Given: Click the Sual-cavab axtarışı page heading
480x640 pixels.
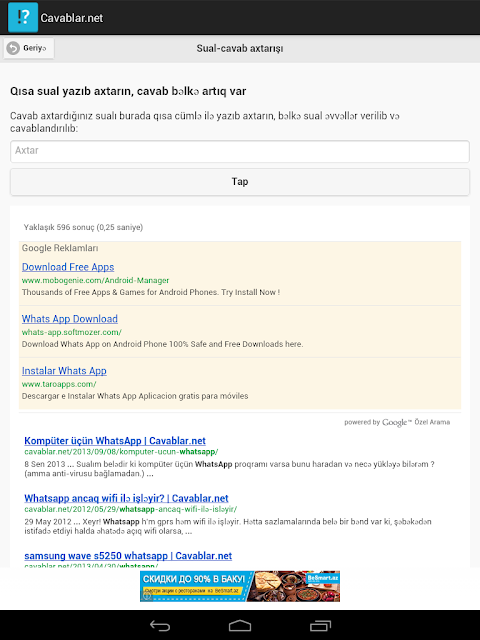Looking at the screenshot, I should (x=240, y=49).
